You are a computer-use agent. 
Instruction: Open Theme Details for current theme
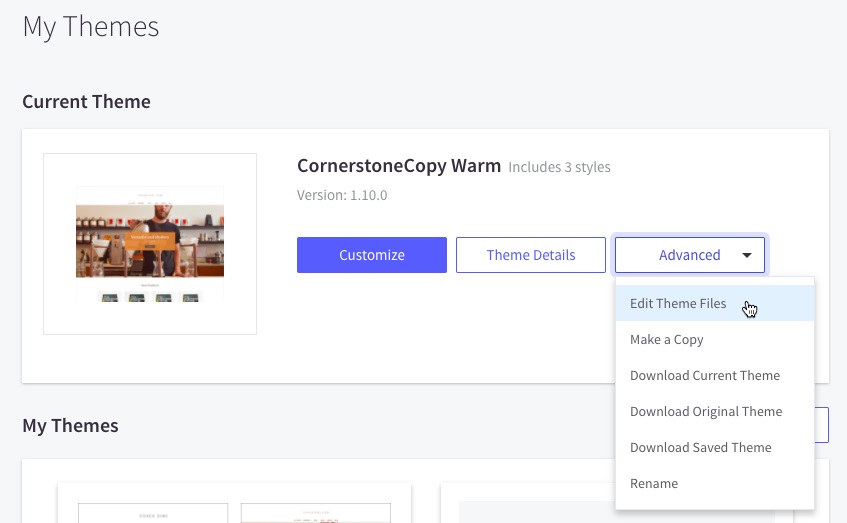[x=530, y=255]
